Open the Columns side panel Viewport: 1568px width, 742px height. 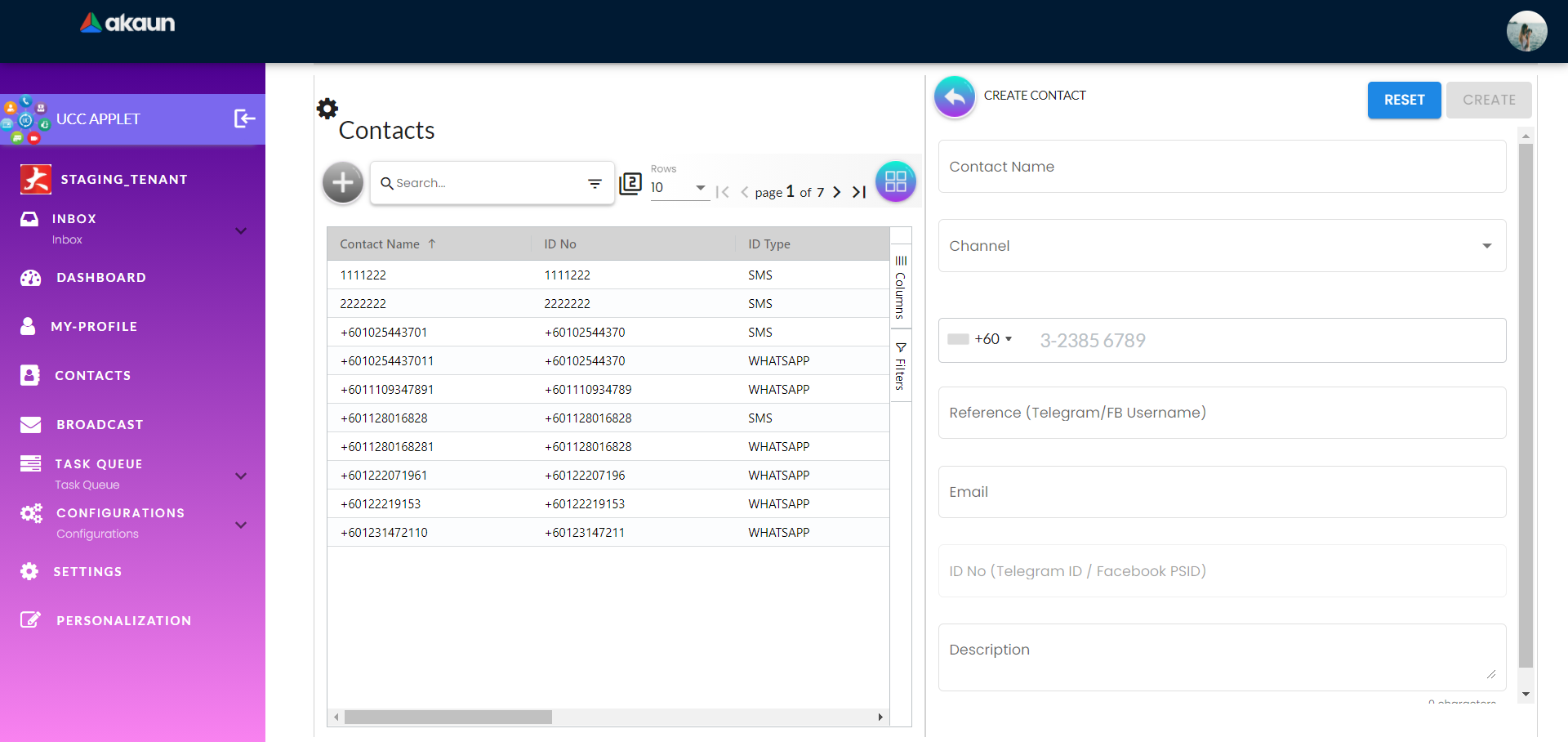point(900,287)
